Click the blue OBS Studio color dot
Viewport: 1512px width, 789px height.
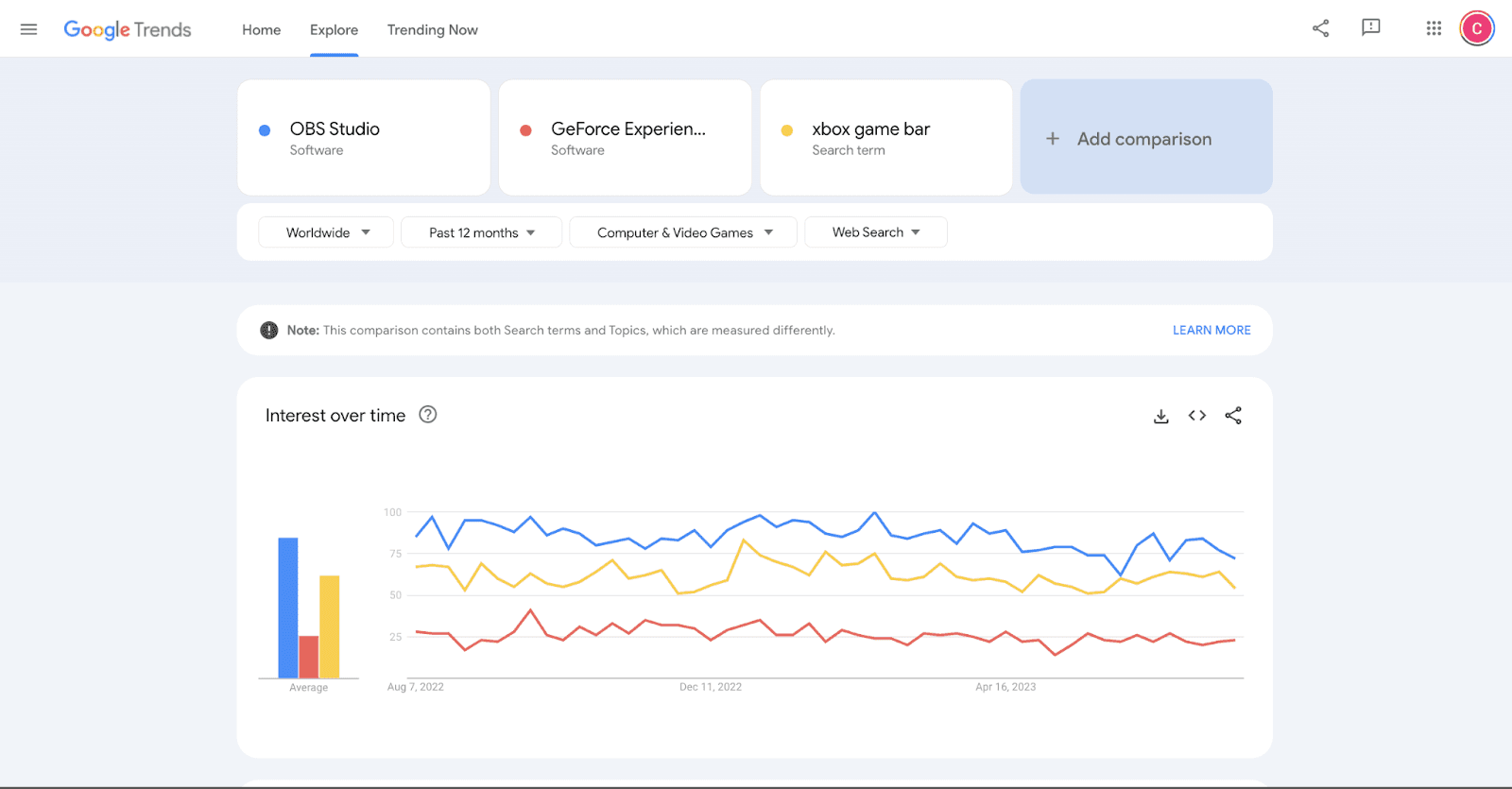pos(265,130)
